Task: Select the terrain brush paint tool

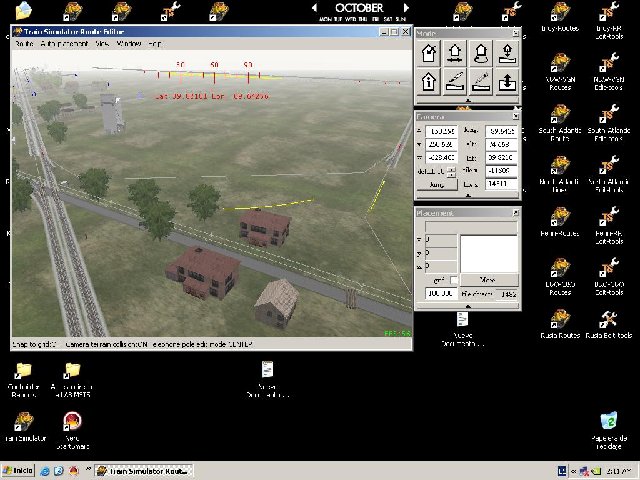Action: [x=481, y=81]
